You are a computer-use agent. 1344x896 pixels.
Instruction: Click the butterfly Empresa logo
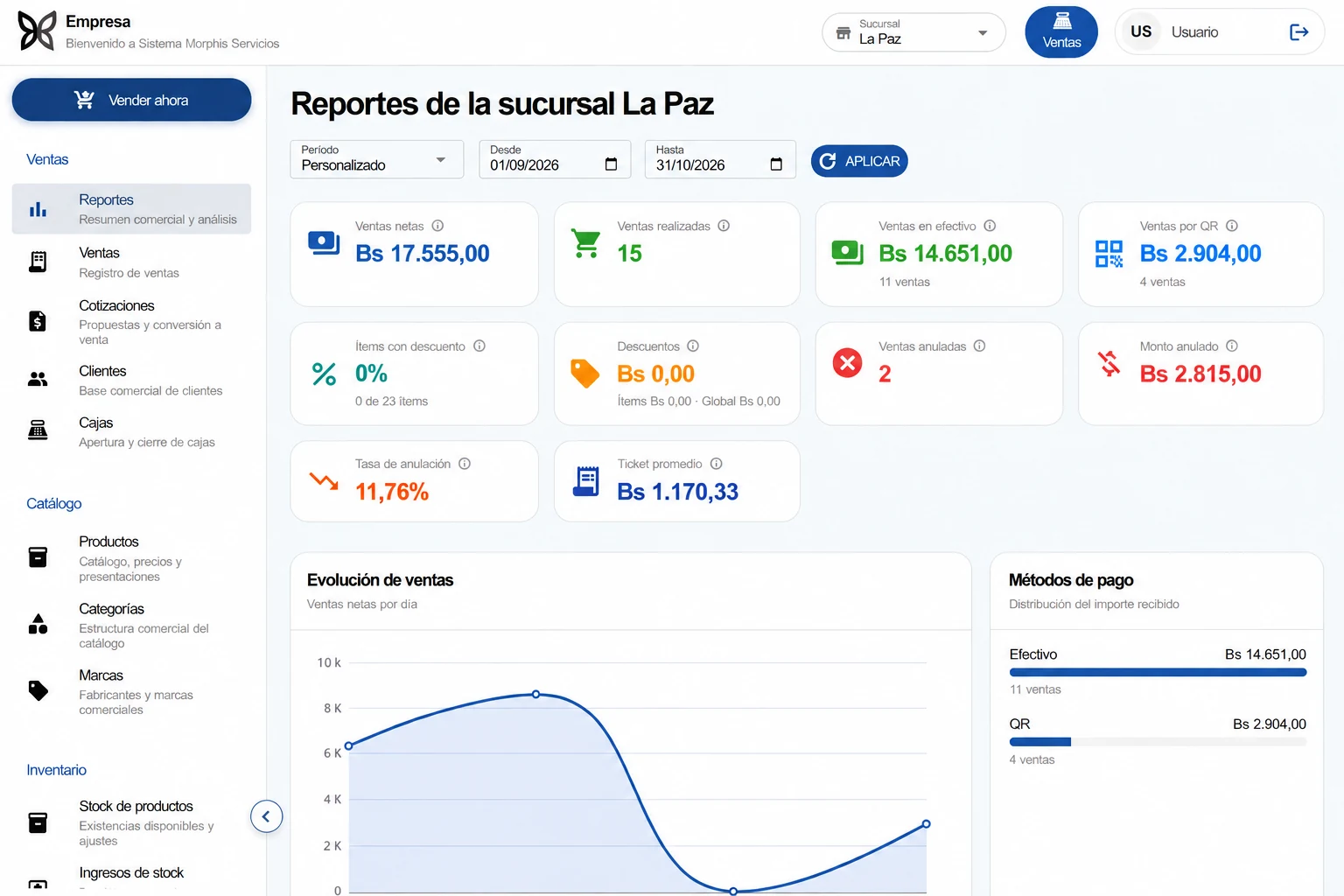tap(38, 31)
